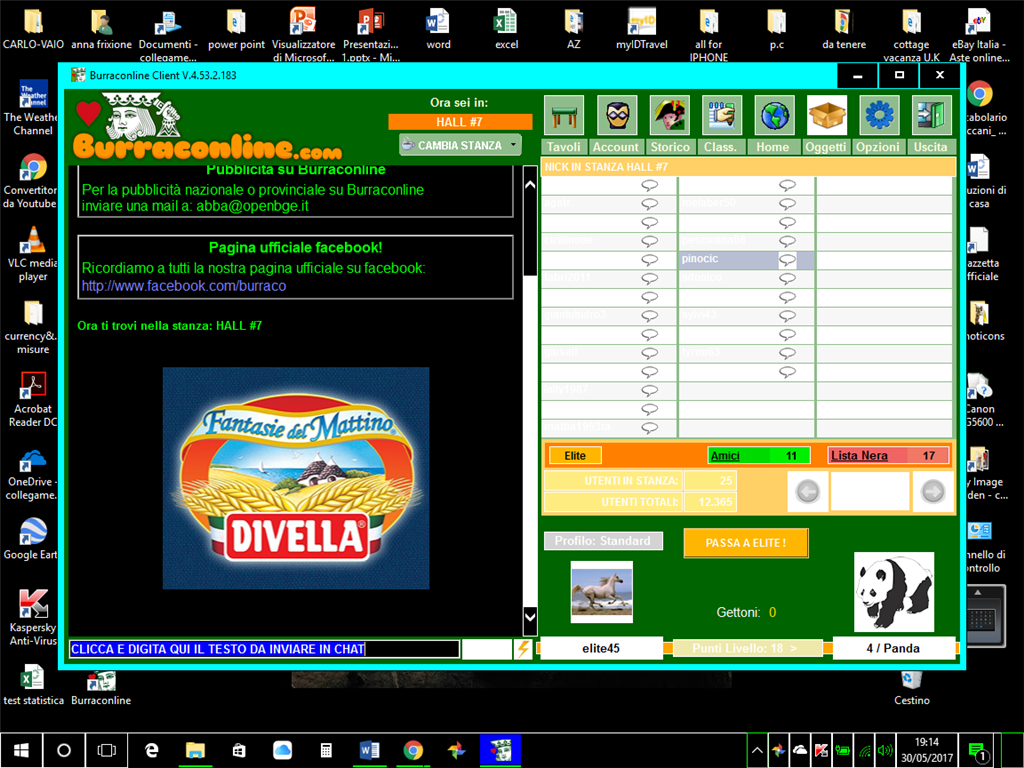Viewport: 1024px width, 768px height.
Task: Open the excel desktop shortcut
Action: pos(506,31)
